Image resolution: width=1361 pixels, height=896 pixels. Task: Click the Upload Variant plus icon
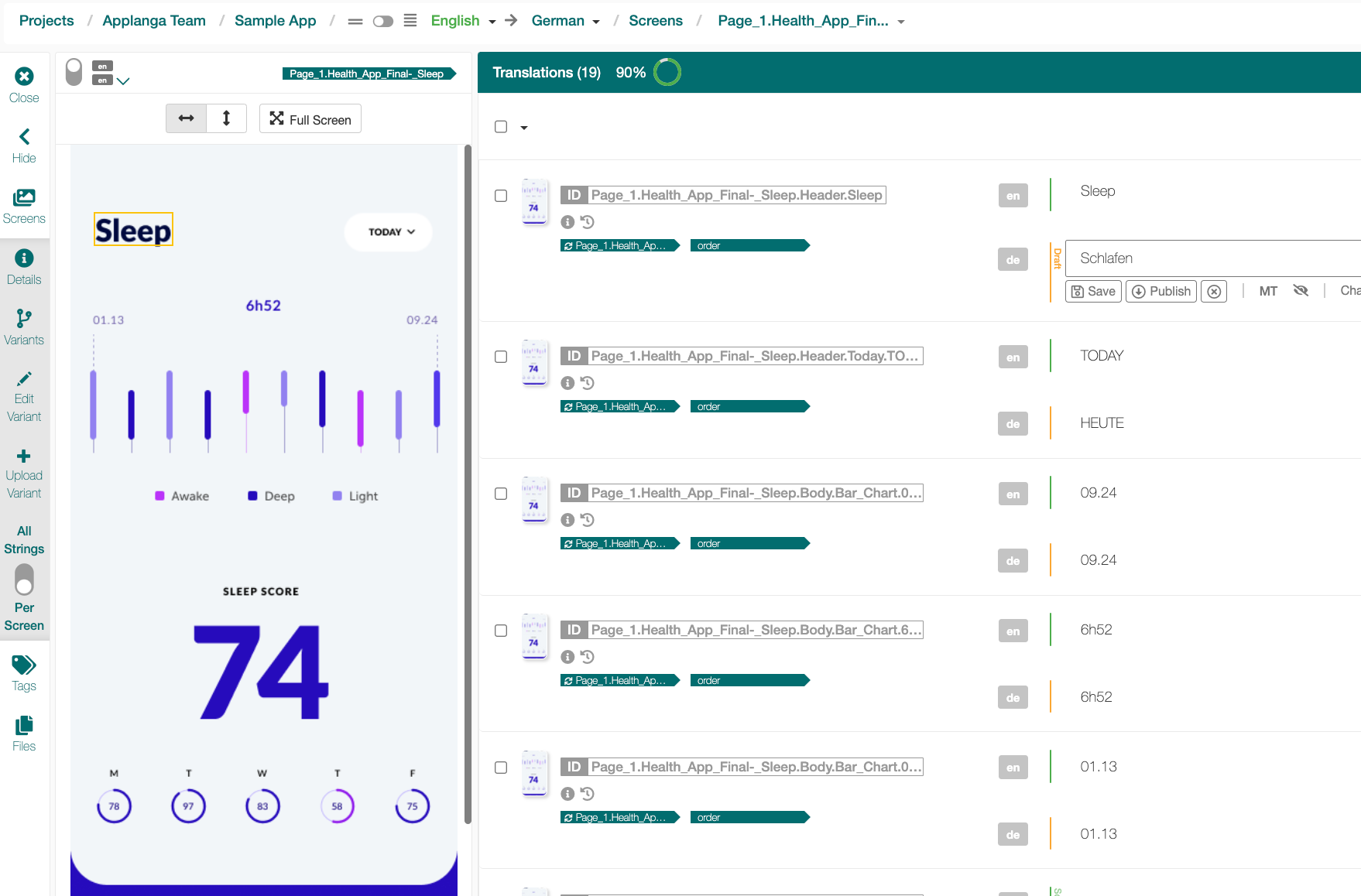click(x=24, y=456)
